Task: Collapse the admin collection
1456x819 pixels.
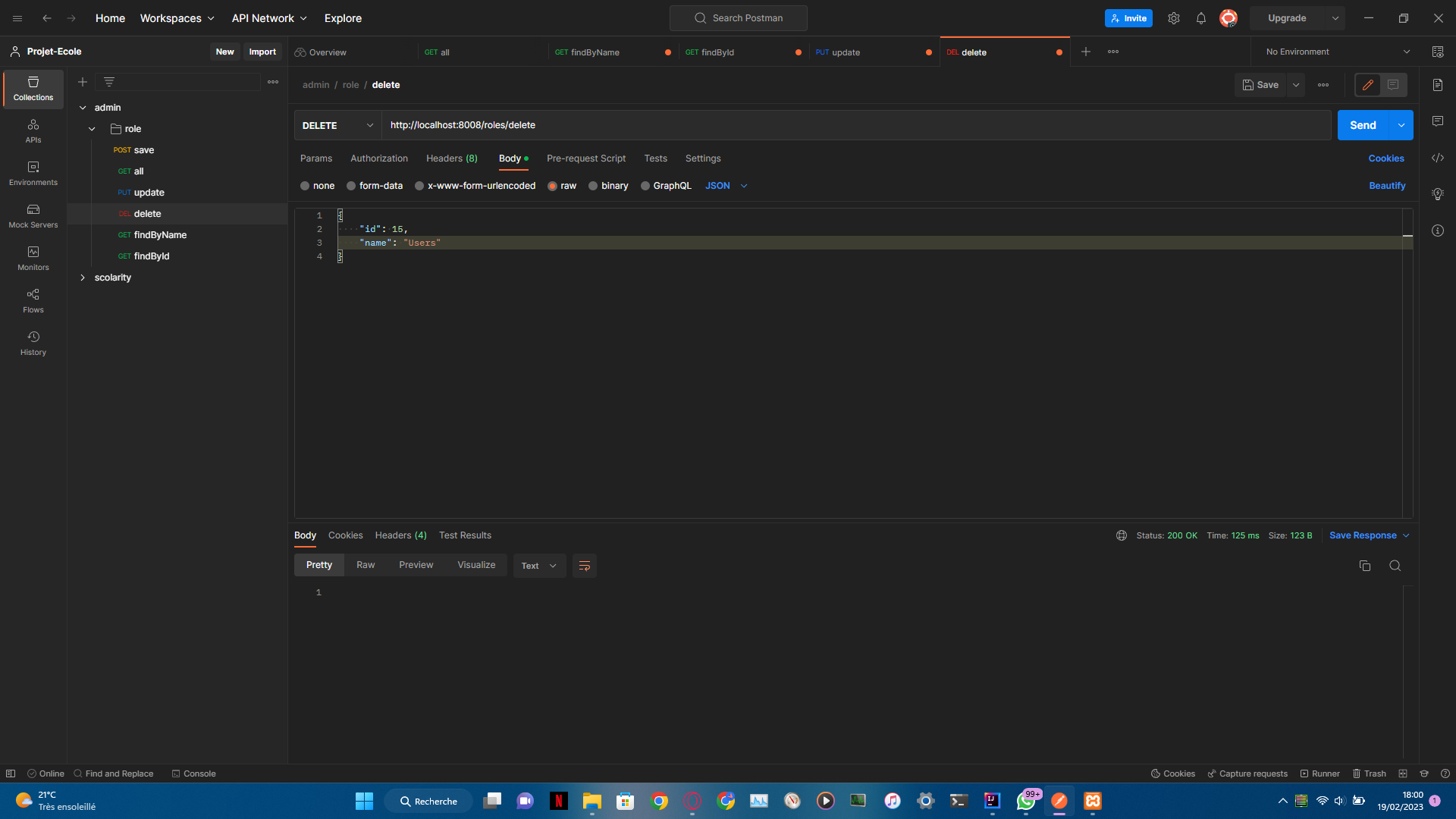Action: (83, 108)
